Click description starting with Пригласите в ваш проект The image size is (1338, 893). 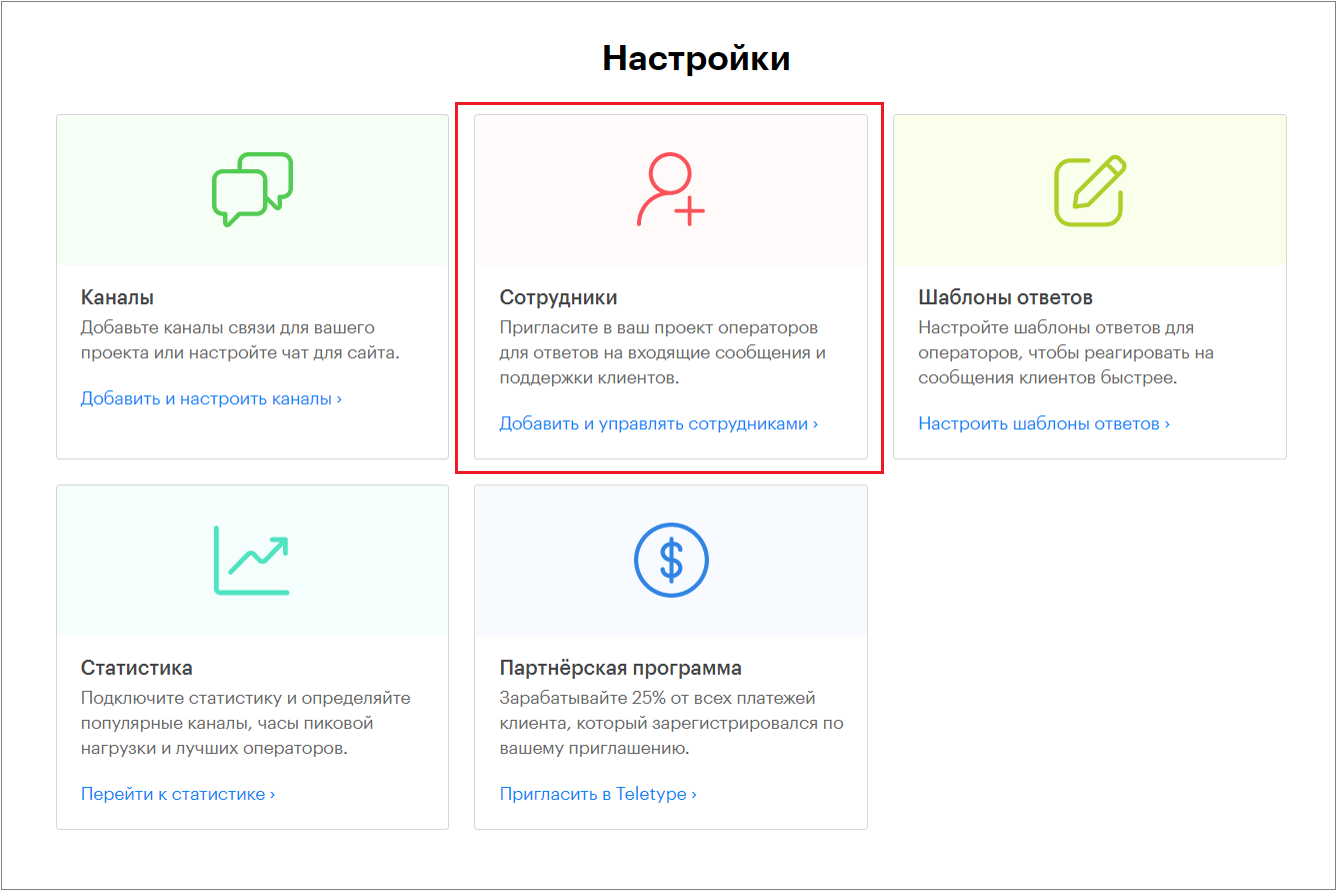[x=662, y=353]
